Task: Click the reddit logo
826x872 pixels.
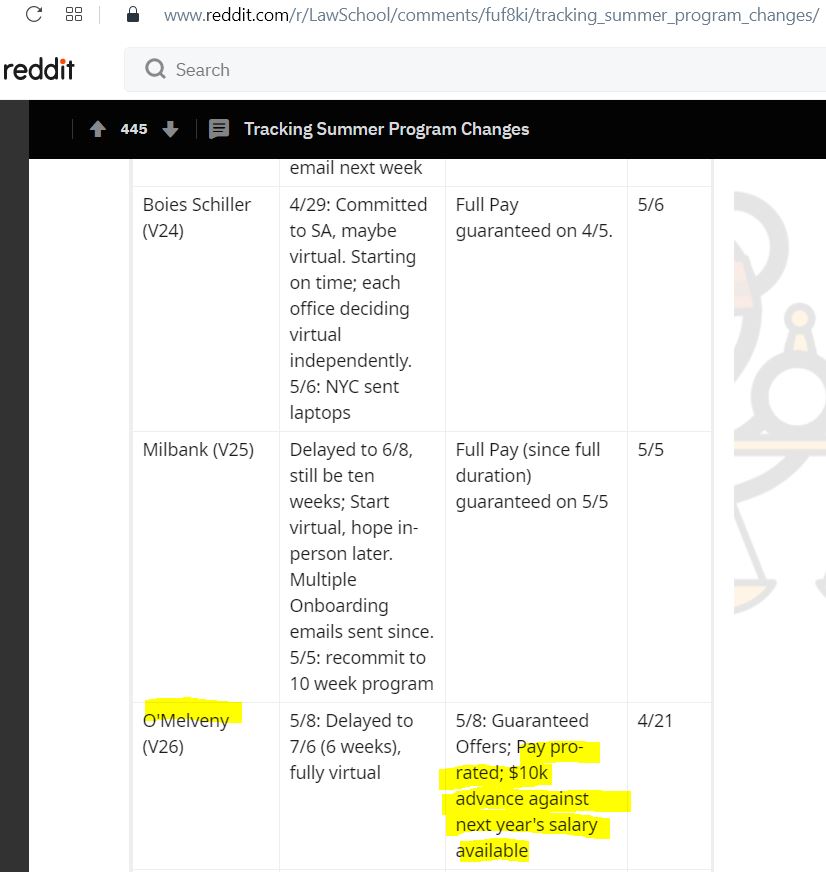Action: point(38,70)
